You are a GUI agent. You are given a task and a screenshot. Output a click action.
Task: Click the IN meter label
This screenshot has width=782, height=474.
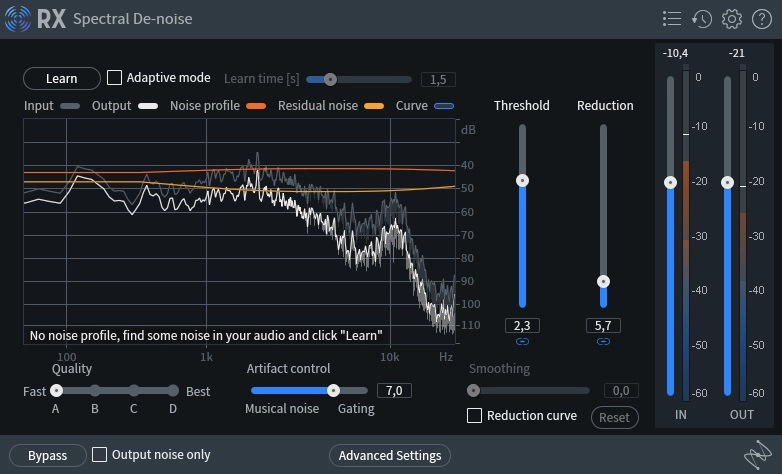[681, 415]
